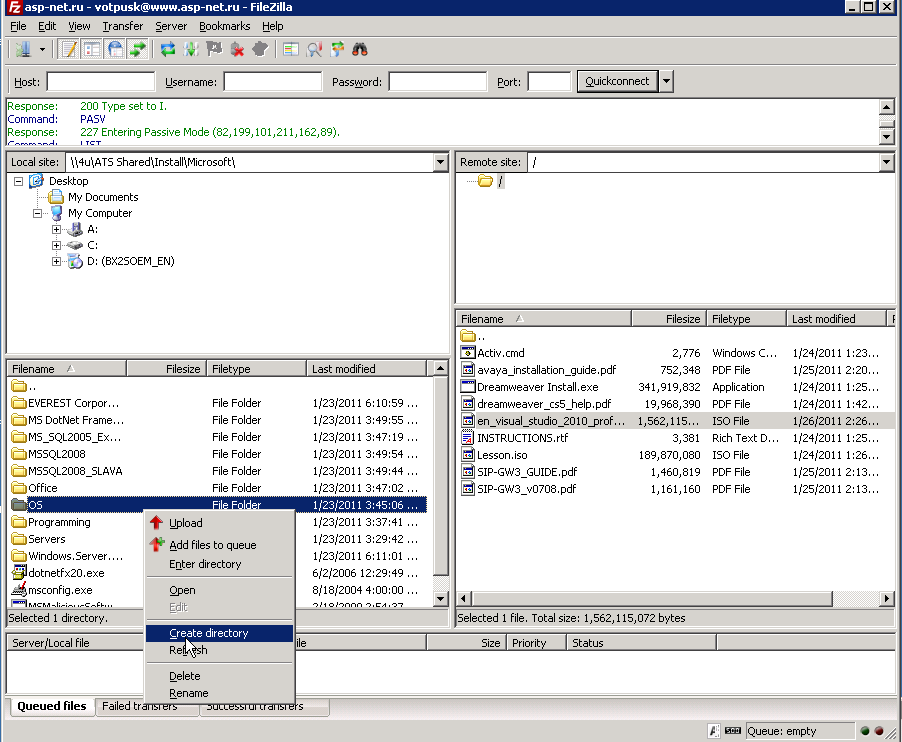
Task: Toggle message log display
Action: 69,49
